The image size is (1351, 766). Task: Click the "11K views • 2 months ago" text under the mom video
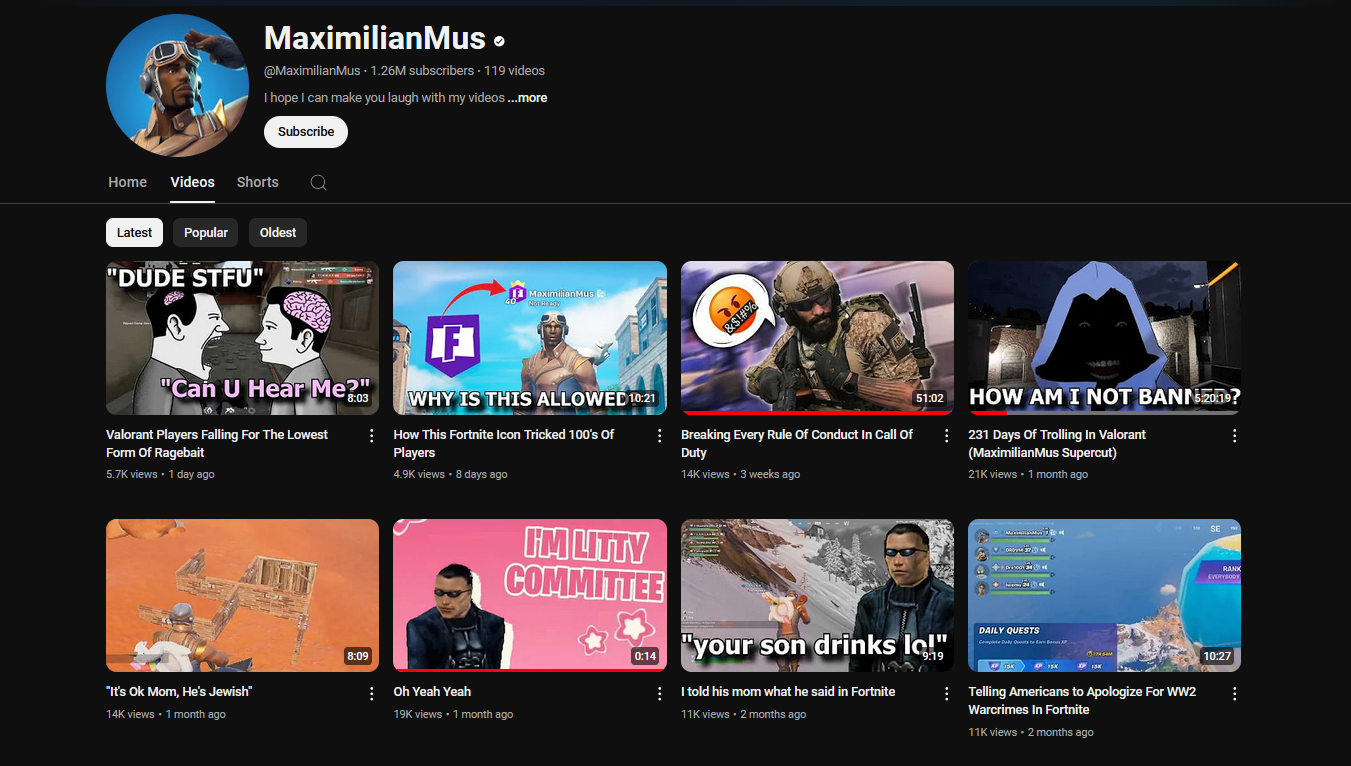pyautogui.click(x=743, y=714)
